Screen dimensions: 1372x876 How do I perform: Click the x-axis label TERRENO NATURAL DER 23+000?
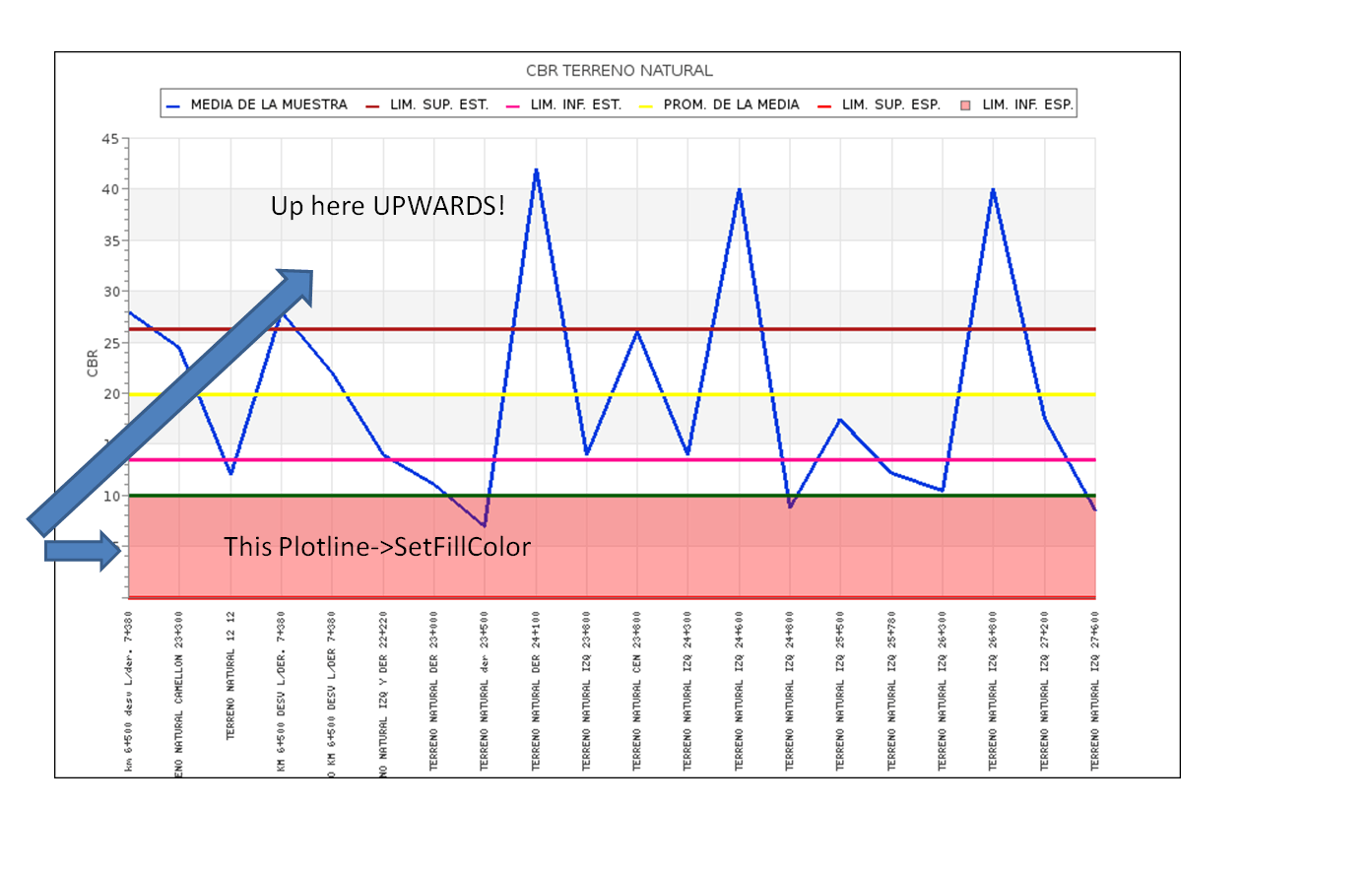tap(433, 691)
